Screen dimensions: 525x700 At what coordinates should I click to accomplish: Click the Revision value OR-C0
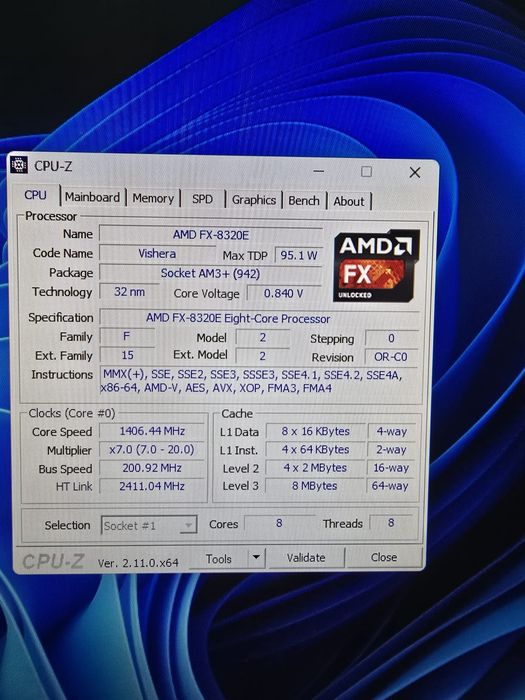pos(392,357)
